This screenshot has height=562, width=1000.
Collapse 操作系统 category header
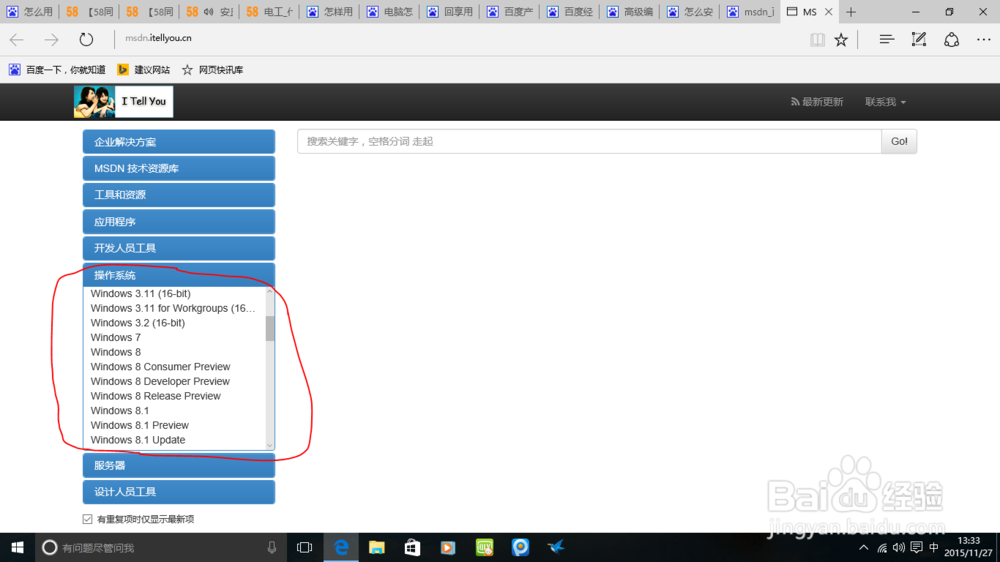pyautogui.click(x=179, y=275)
